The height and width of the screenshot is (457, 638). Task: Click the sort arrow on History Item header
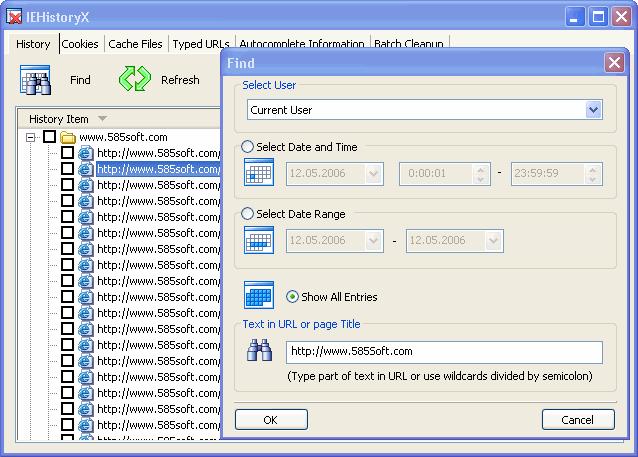(x=103, y=119)
